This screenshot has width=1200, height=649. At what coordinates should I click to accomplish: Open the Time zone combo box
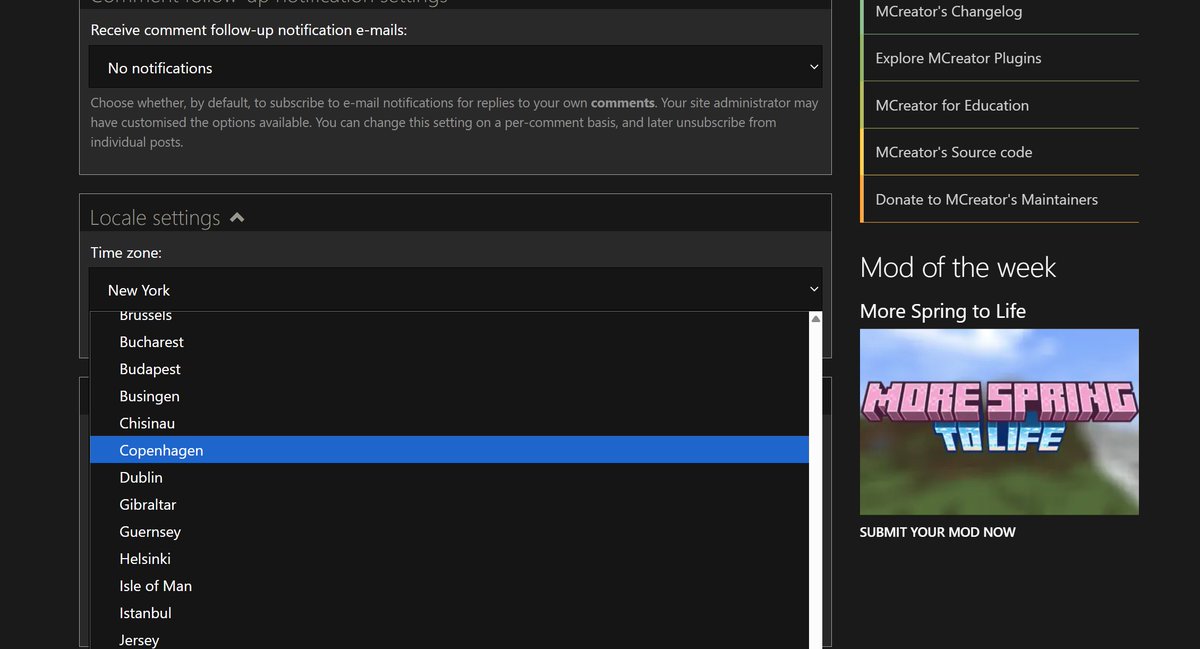point(455,289)
